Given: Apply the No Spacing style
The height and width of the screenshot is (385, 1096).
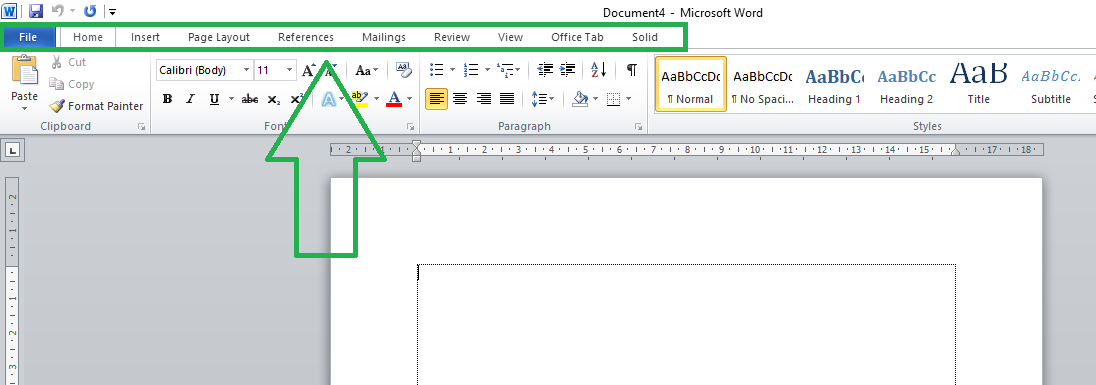Looking at the screenshot, I should click(763, 84).
